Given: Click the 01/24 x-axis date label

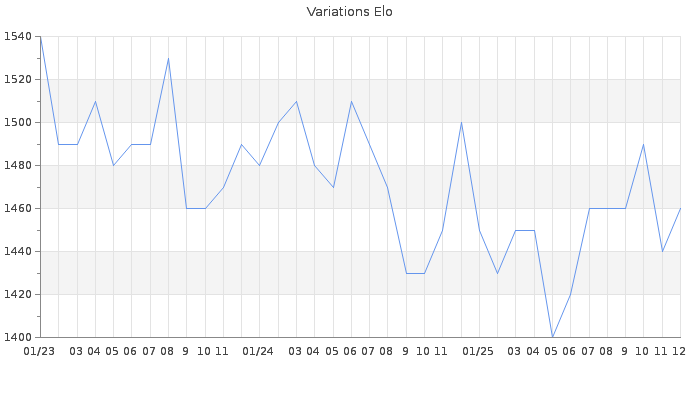Looking at the screenshot, I should pyautogui.click(x=259, y=351).
